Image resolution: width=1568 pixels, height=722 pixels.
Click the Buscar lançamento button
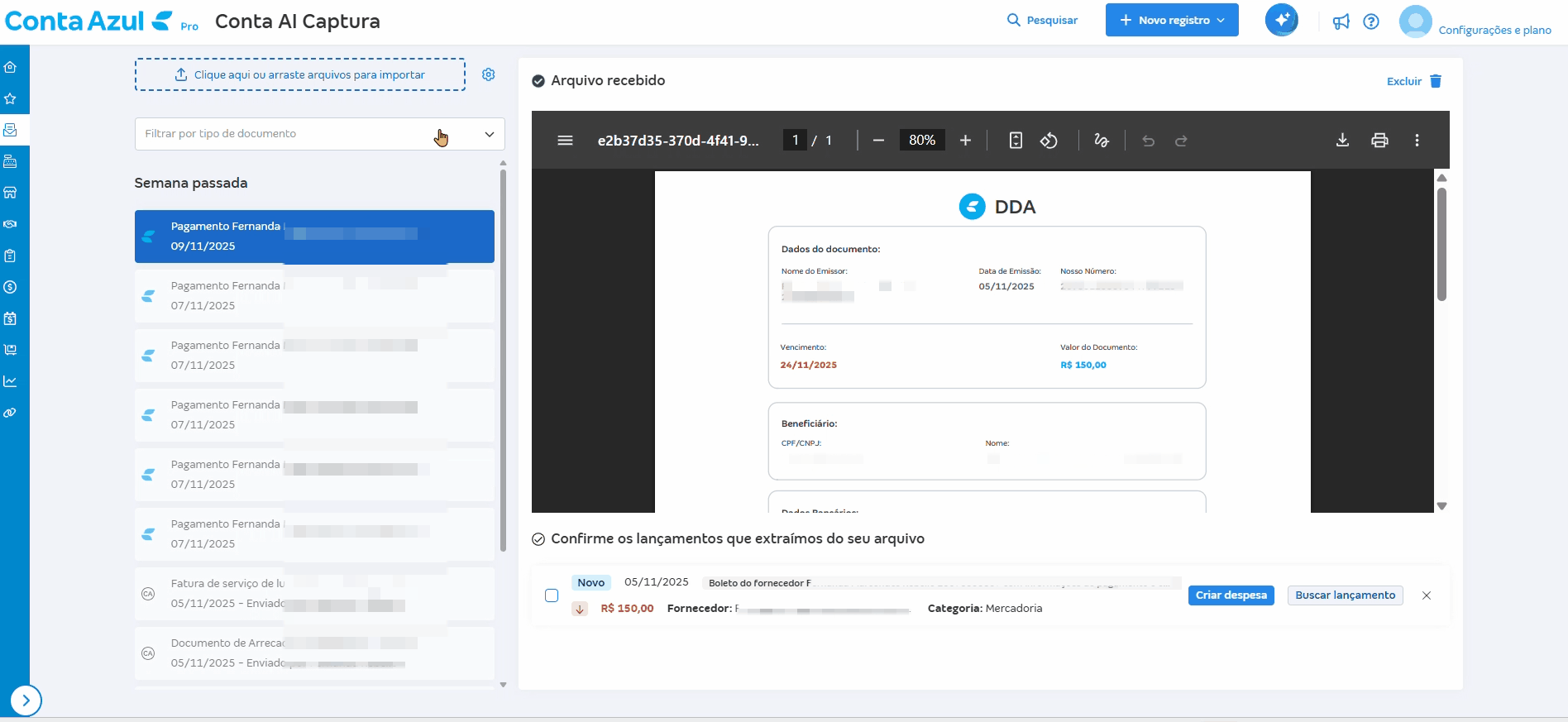click(x=1345, y=595)
